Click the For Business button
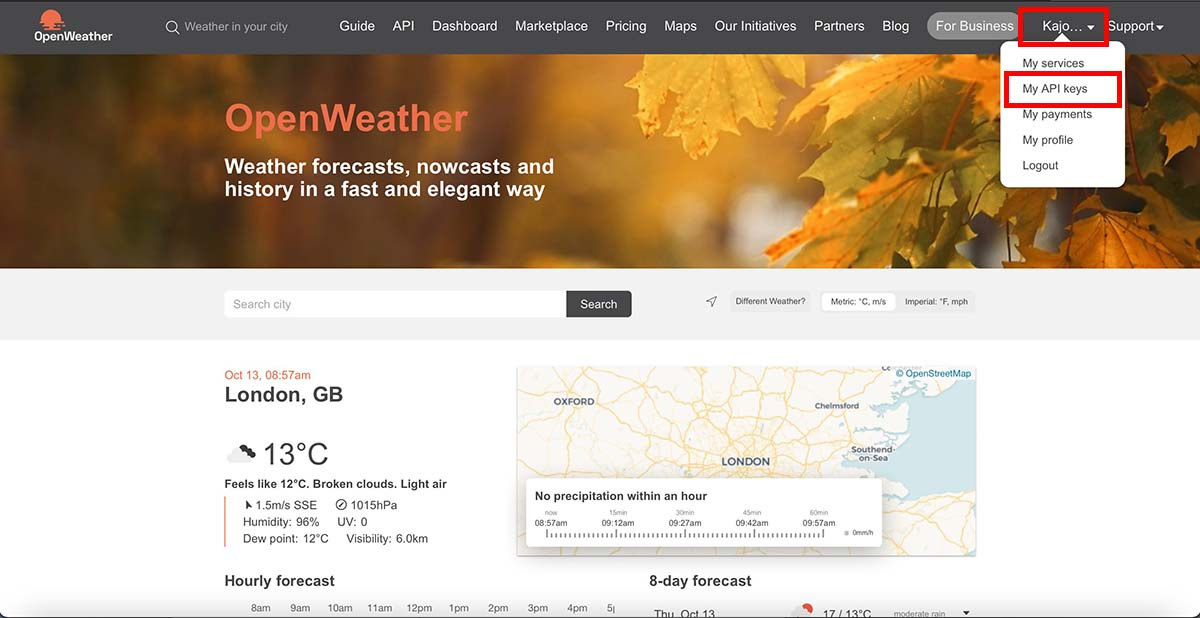 [x=974, y=26]
